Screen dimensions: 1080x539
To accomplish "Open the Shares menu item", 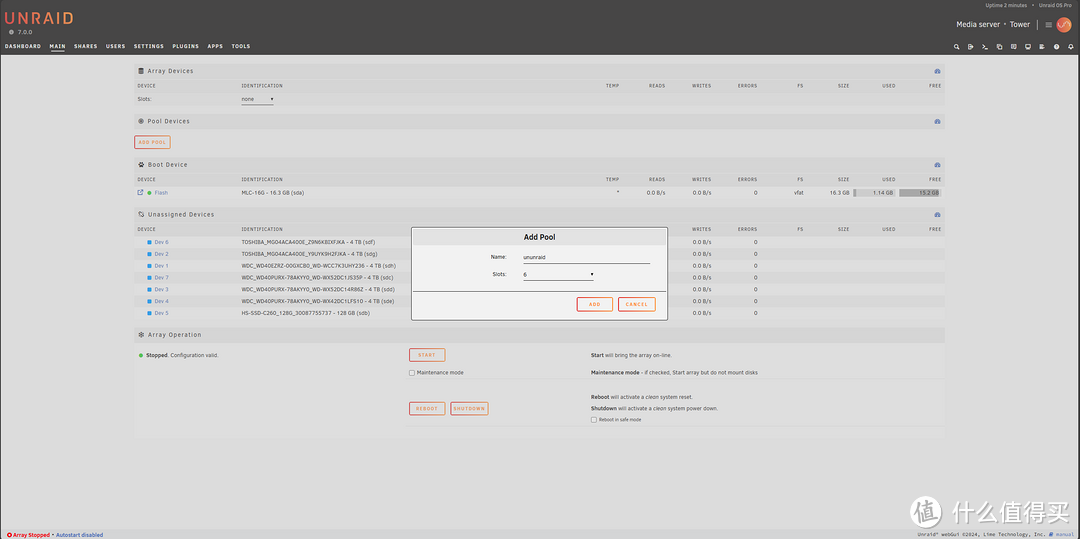I will [x=85, y=47].
